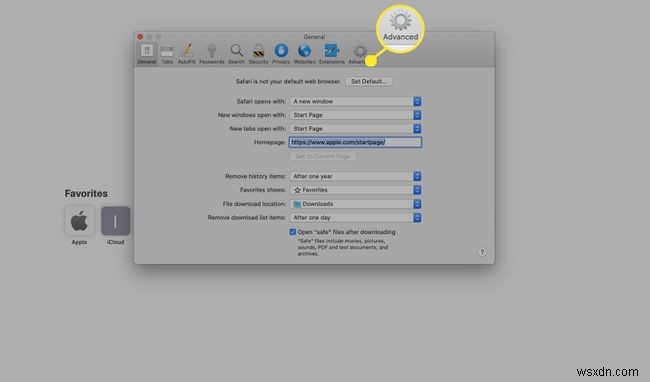The image size is (650, 382).
Task: Expand the Favorites shows dropdown
Action: click(356, 190)
